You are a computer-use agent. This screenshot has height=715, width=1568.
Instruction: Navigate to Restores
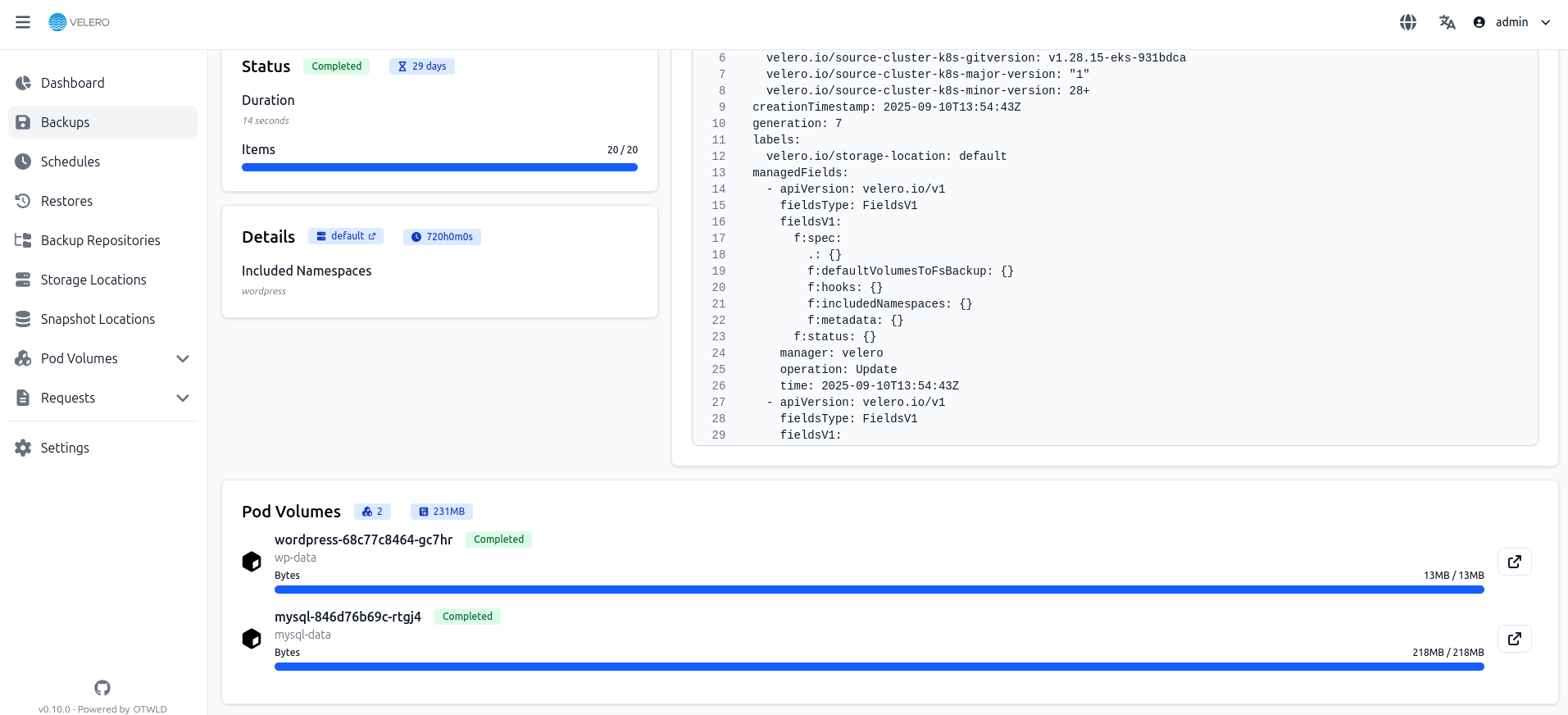coord(66,201)
